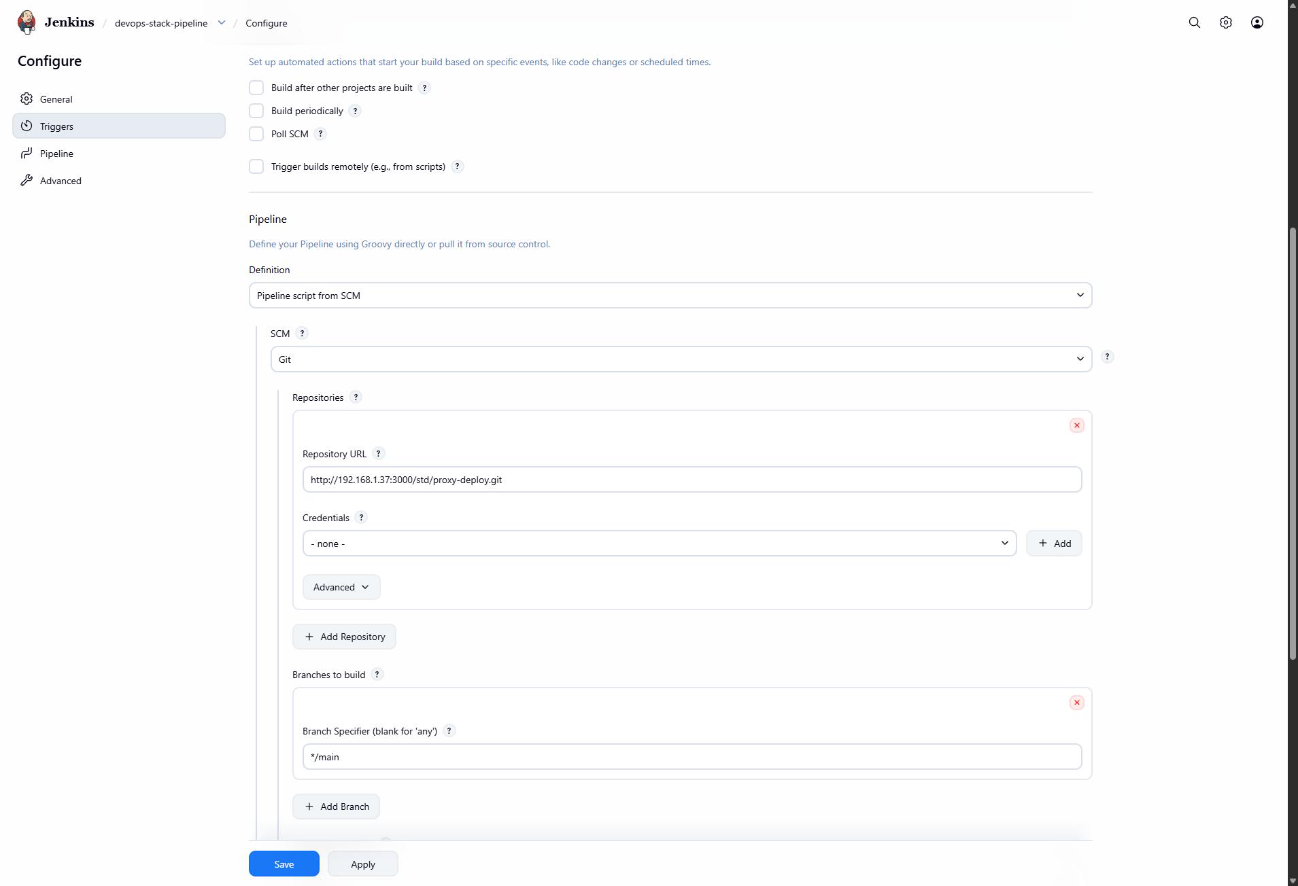Enable Build after other projects are built
Viewport: 1298px width, 886px height.
point(256,88)
